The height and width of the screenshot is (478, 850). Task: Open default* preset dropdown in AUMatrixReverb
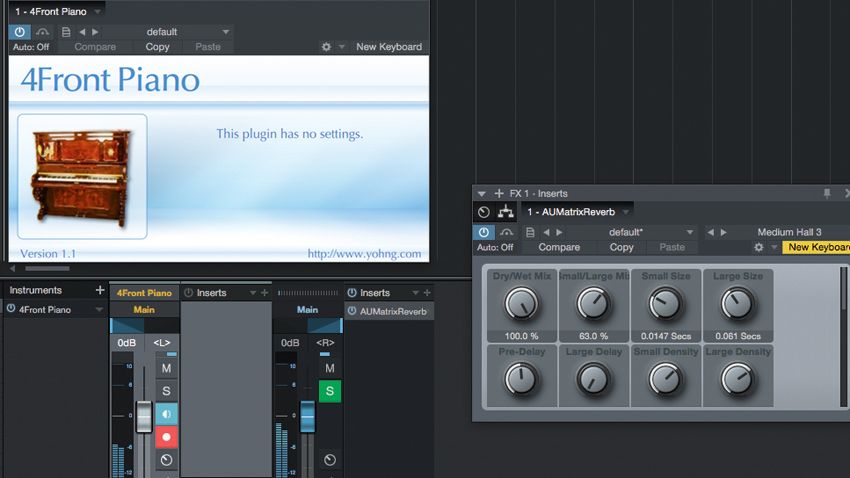690,232
